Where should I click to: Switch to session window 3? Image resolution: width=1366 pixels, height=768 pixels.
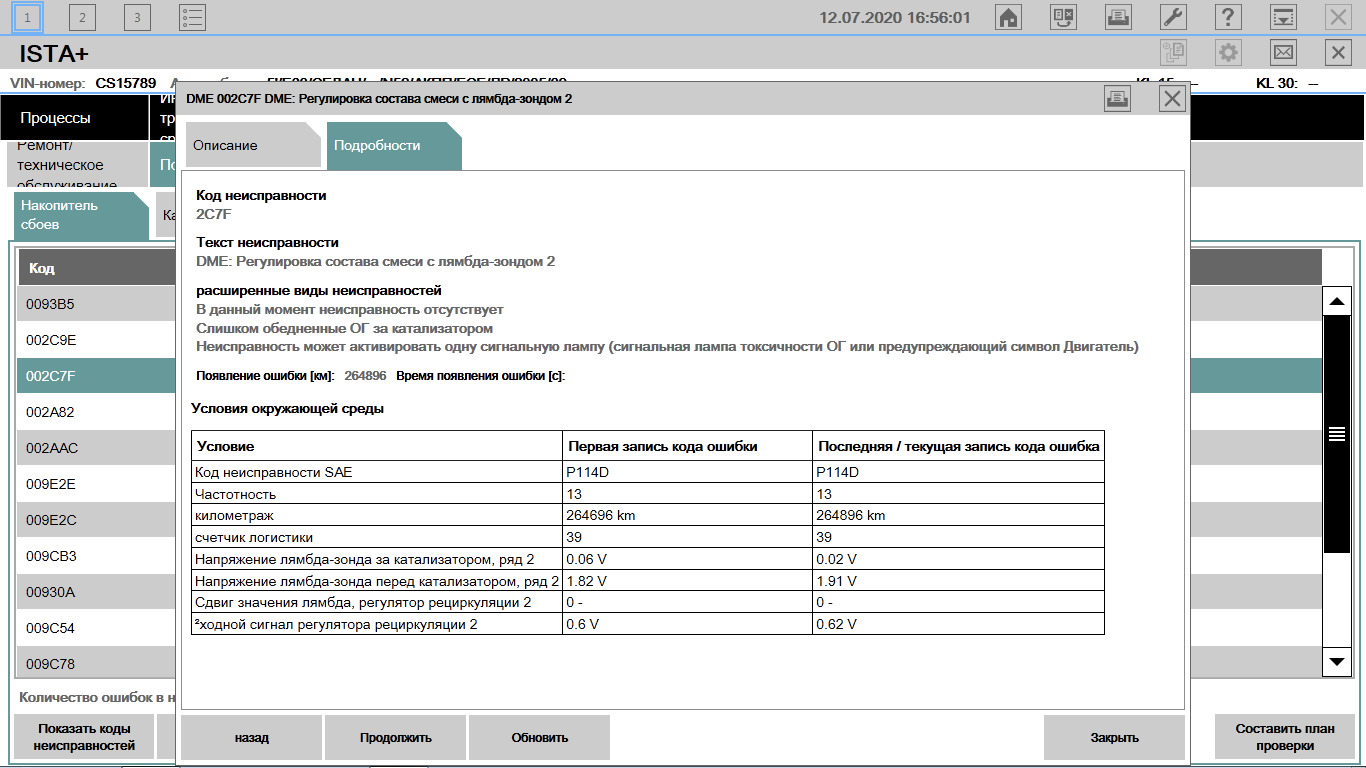pyautogui.click(x=137, y=17)
